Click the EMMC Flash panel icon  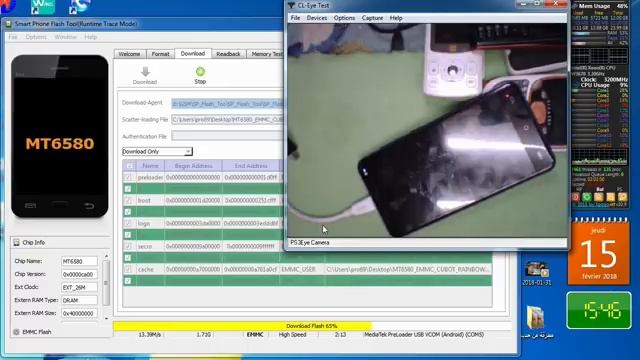pos(16,332)
